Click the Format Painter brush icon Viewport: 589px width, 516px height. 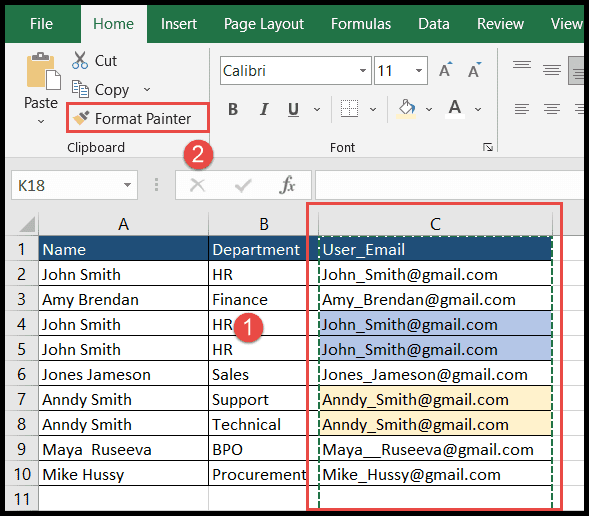[81, 118]
